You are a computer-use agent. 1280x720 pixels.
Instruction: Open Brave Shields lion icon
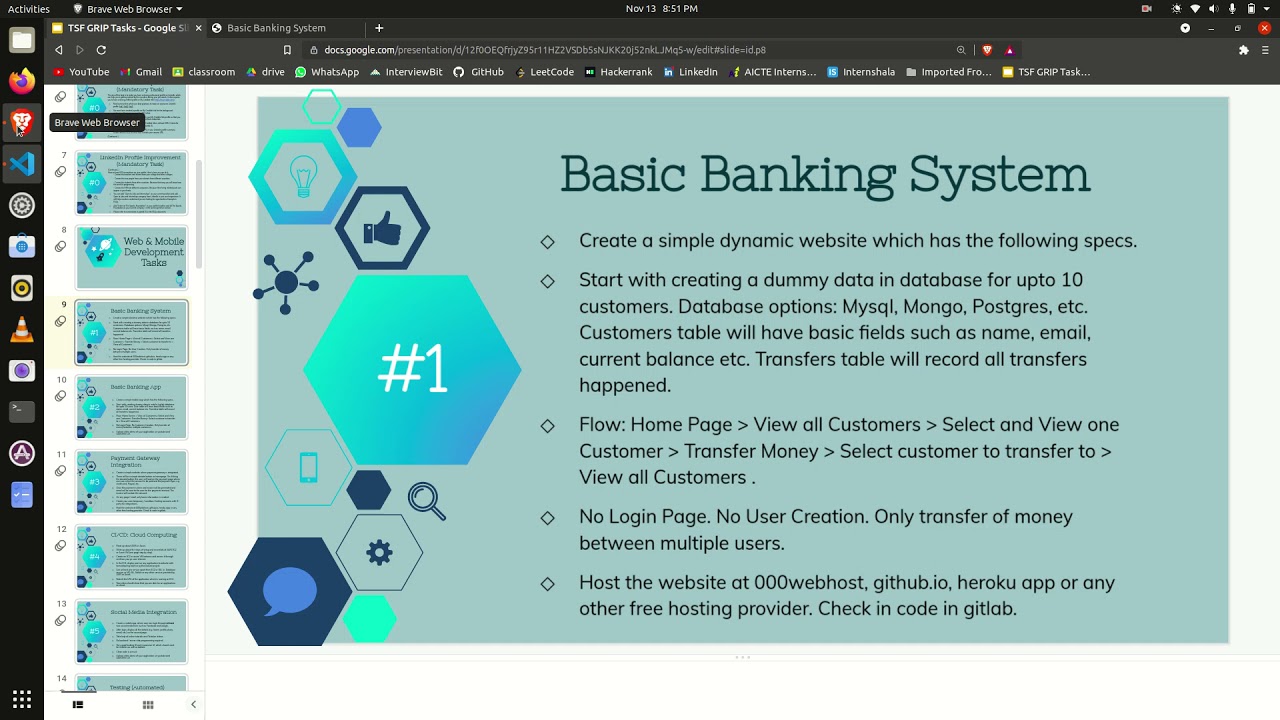tap(987, 50)
